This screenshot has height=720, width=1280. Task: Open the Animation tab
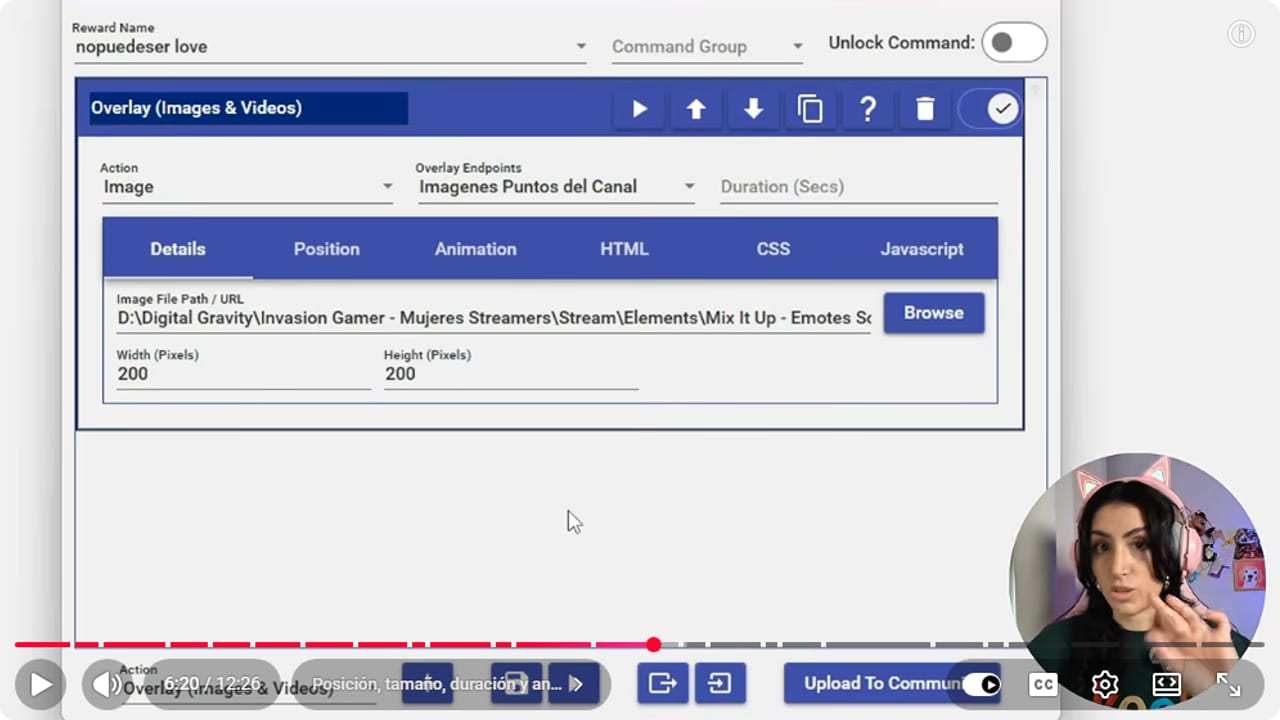[x=476, y=249]
